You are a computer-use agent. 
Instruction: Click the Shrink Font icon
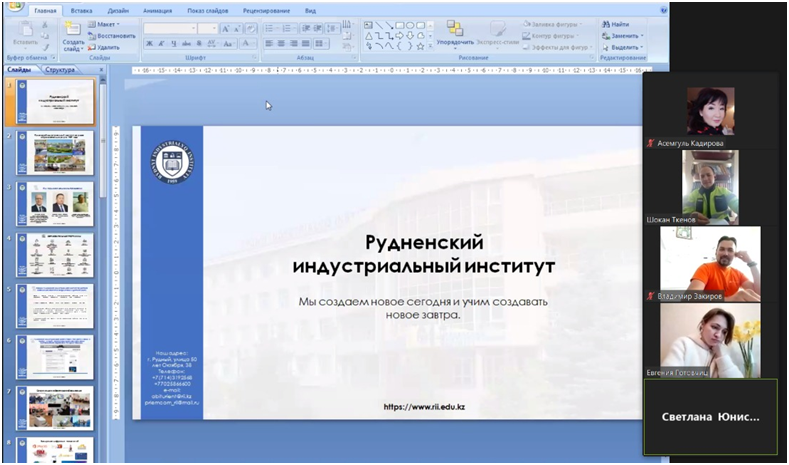click(238, 29)
